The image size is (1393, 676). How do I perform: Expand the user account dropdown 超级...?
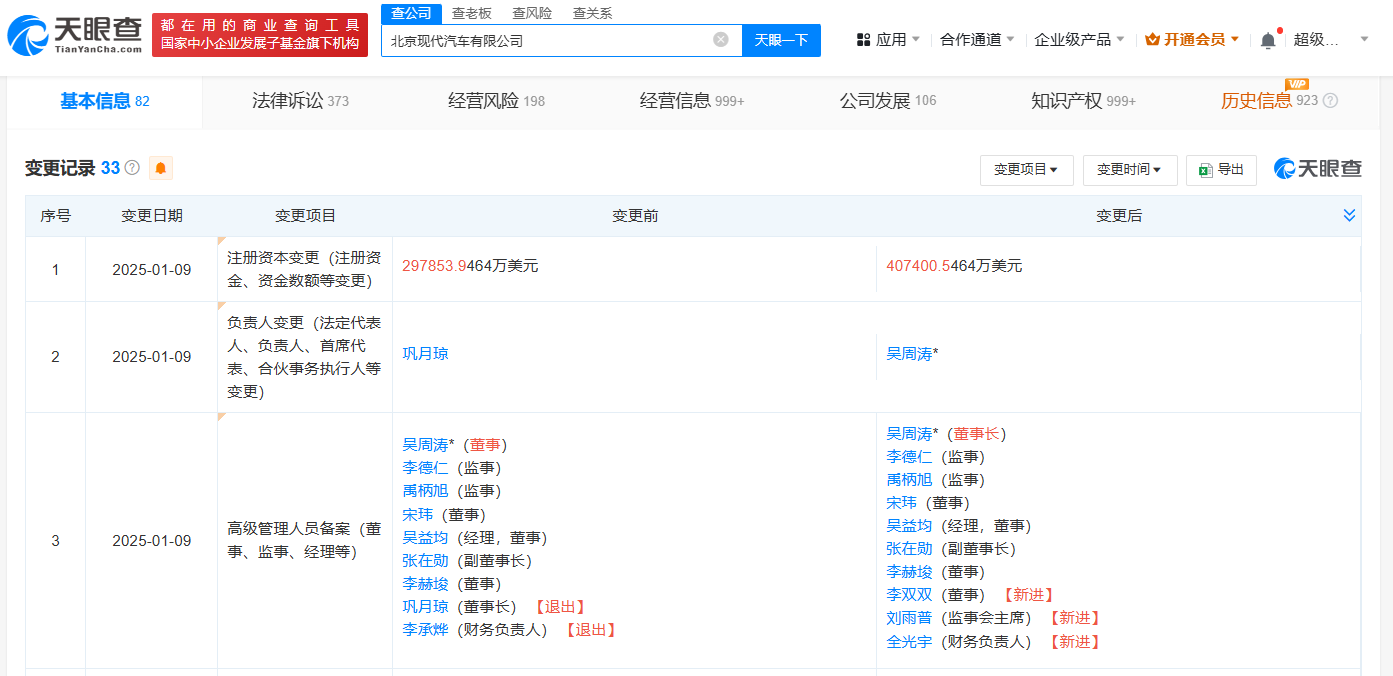pyautogui.click(x=1331, y=40)
